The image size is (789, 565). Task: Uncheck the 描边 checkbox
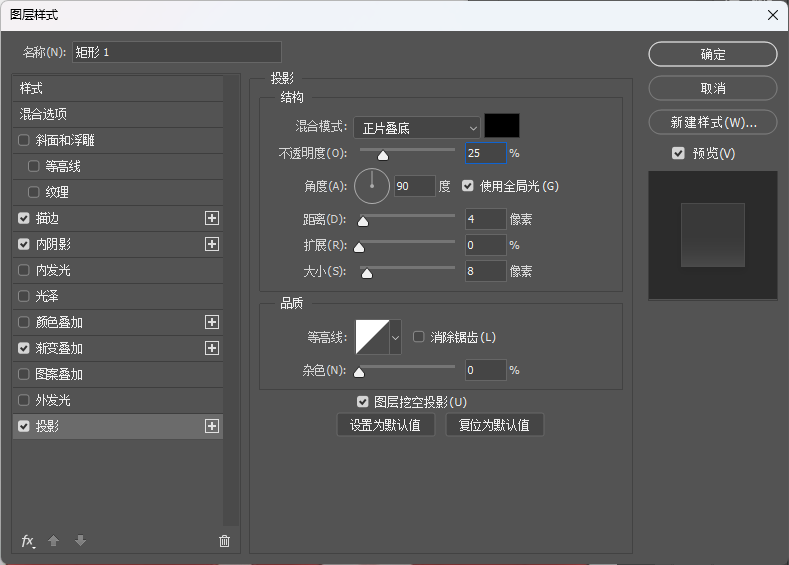[24, 218]
